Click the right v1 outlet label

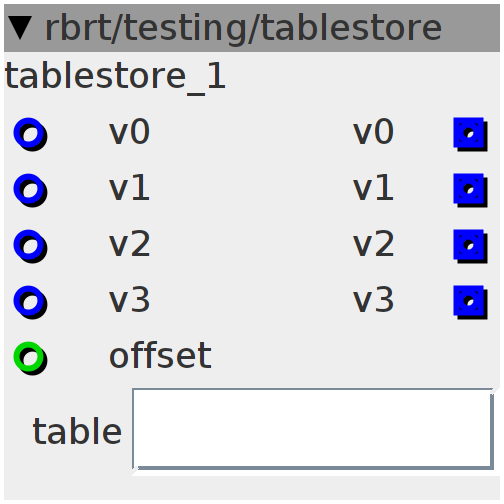tap(373, 188)
